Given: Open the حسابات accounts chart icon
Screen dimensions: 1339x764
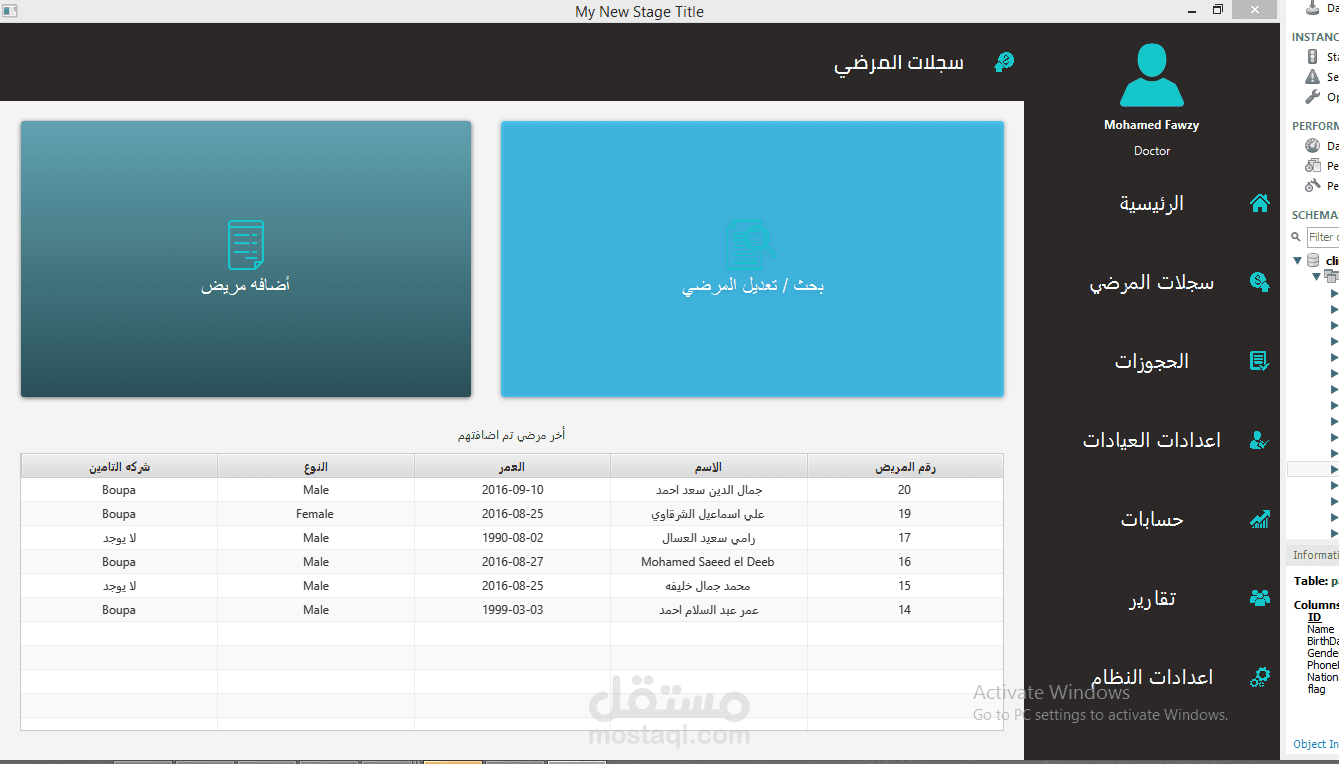Looking at the screenshot, I should (1260, 519).
